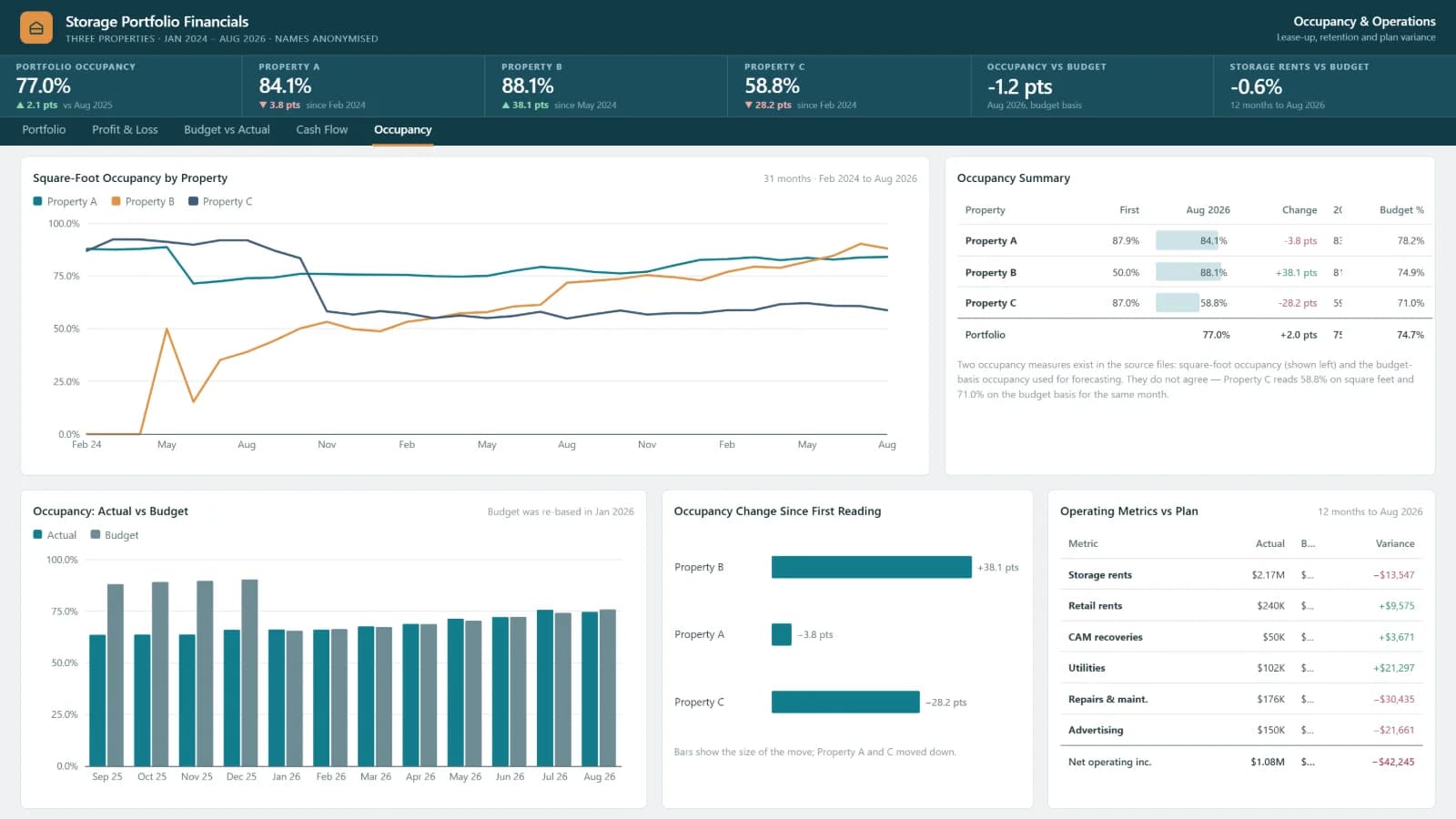Click the Square-Foot Occupancy by Property title
Screen dimensions: 1456x819
tap(130, 178)
